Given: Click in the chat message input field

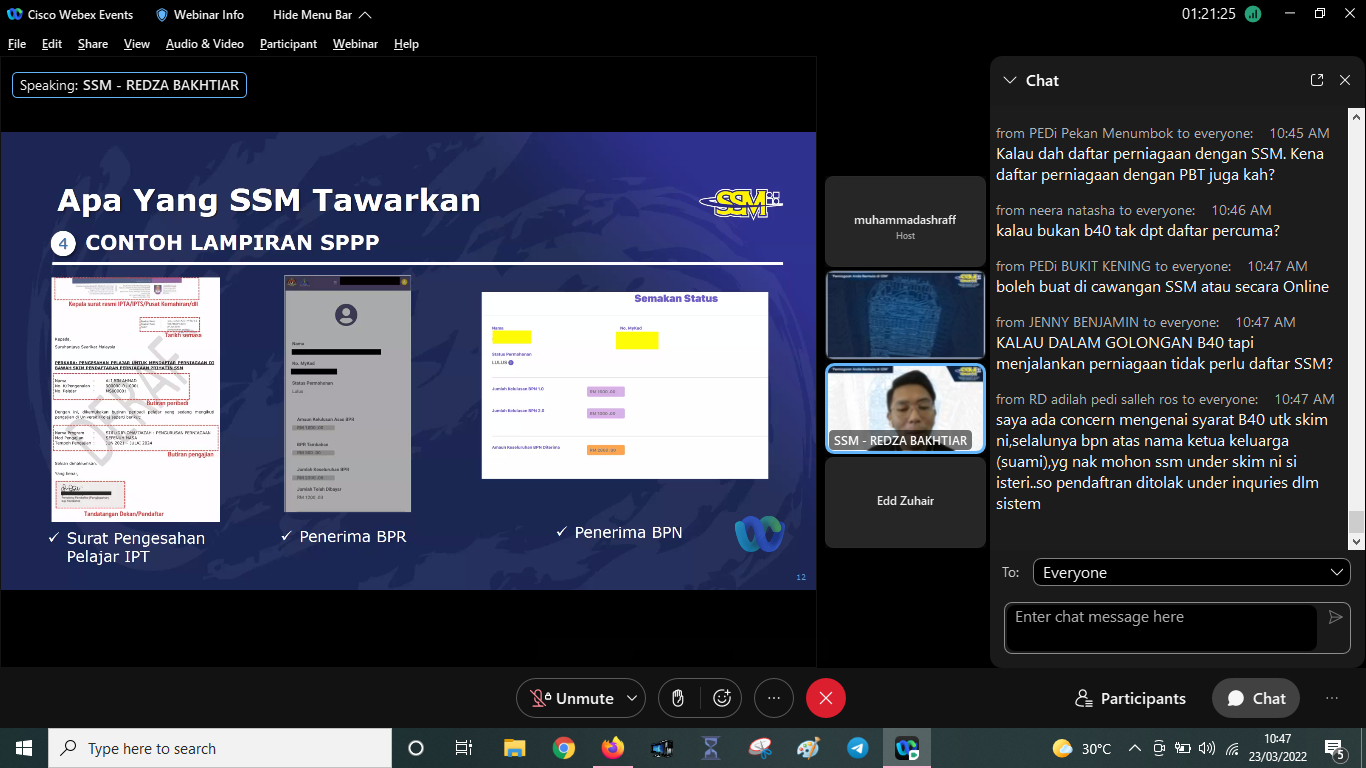Looking at the screenshot, I should click(1160, 627).
